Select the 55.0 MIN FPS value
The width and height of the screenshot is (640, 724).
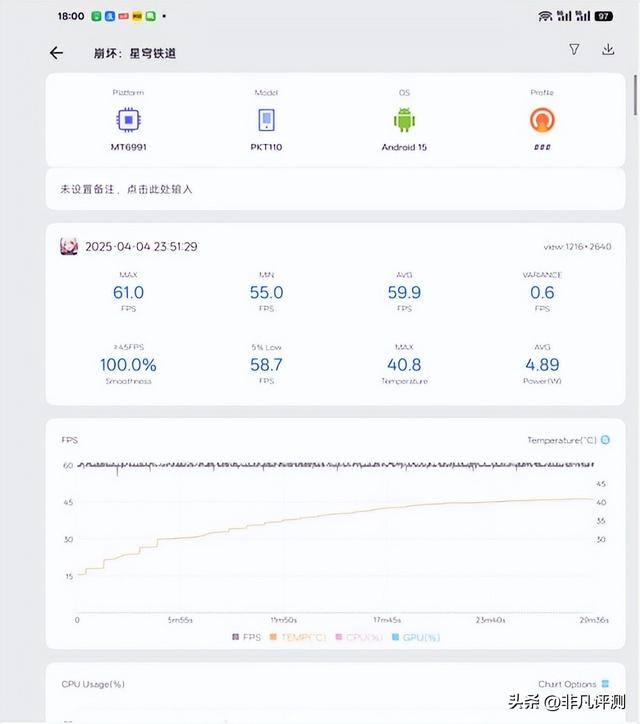pyautogui.click(x=266, y=292)
